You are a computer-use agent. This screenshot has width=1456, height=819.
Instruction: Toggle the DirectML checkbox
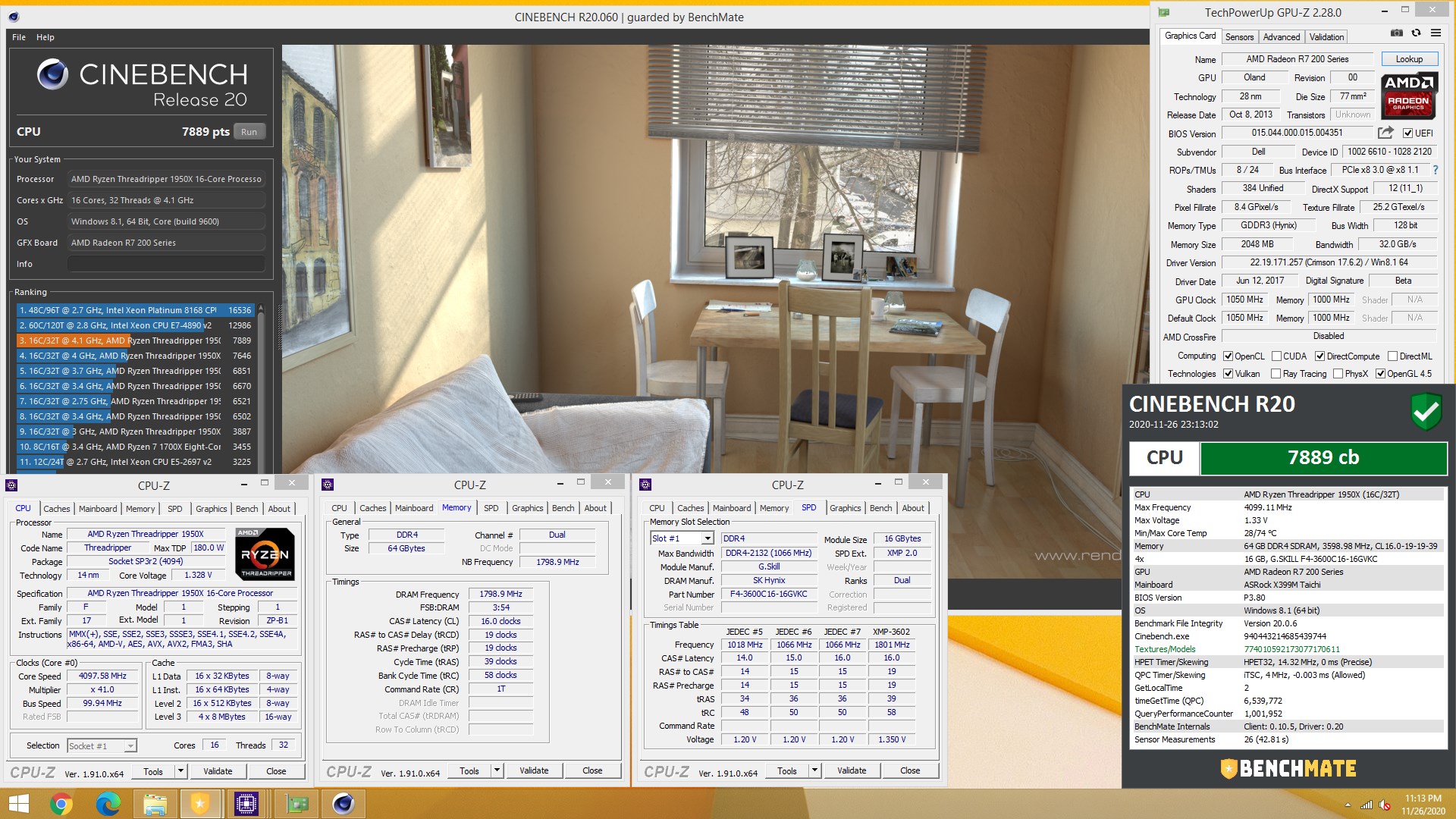click(x=1392, y=356)
